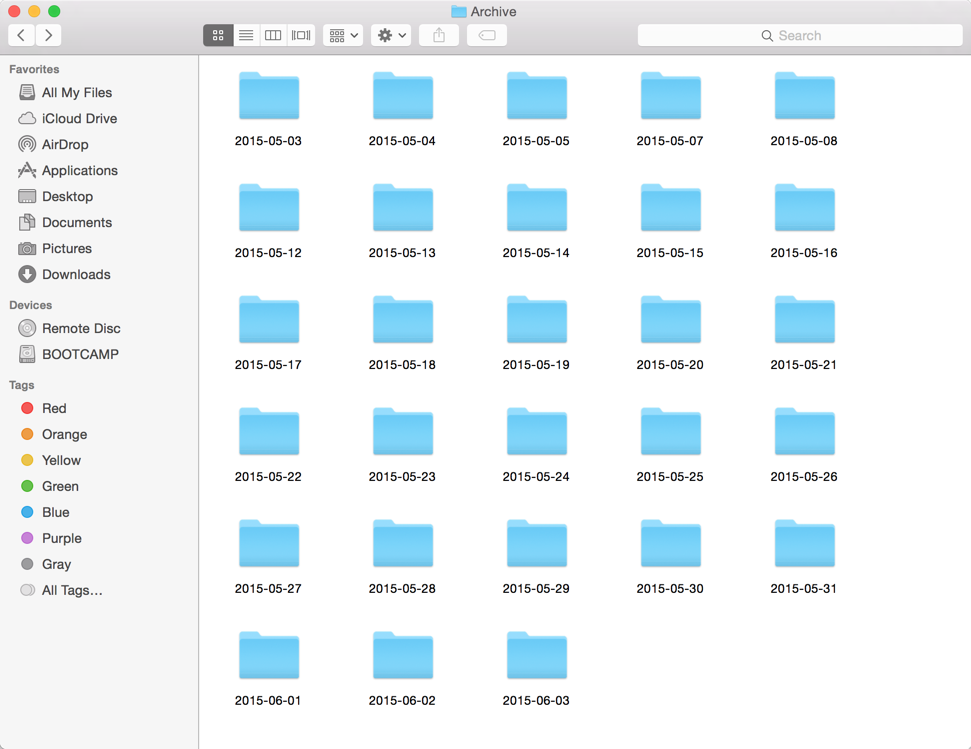Image resolution: width=971 pixels, height=749 pixels.
Task: Open AirDrop from the sidebar
Action: click(x=64, y=144)
